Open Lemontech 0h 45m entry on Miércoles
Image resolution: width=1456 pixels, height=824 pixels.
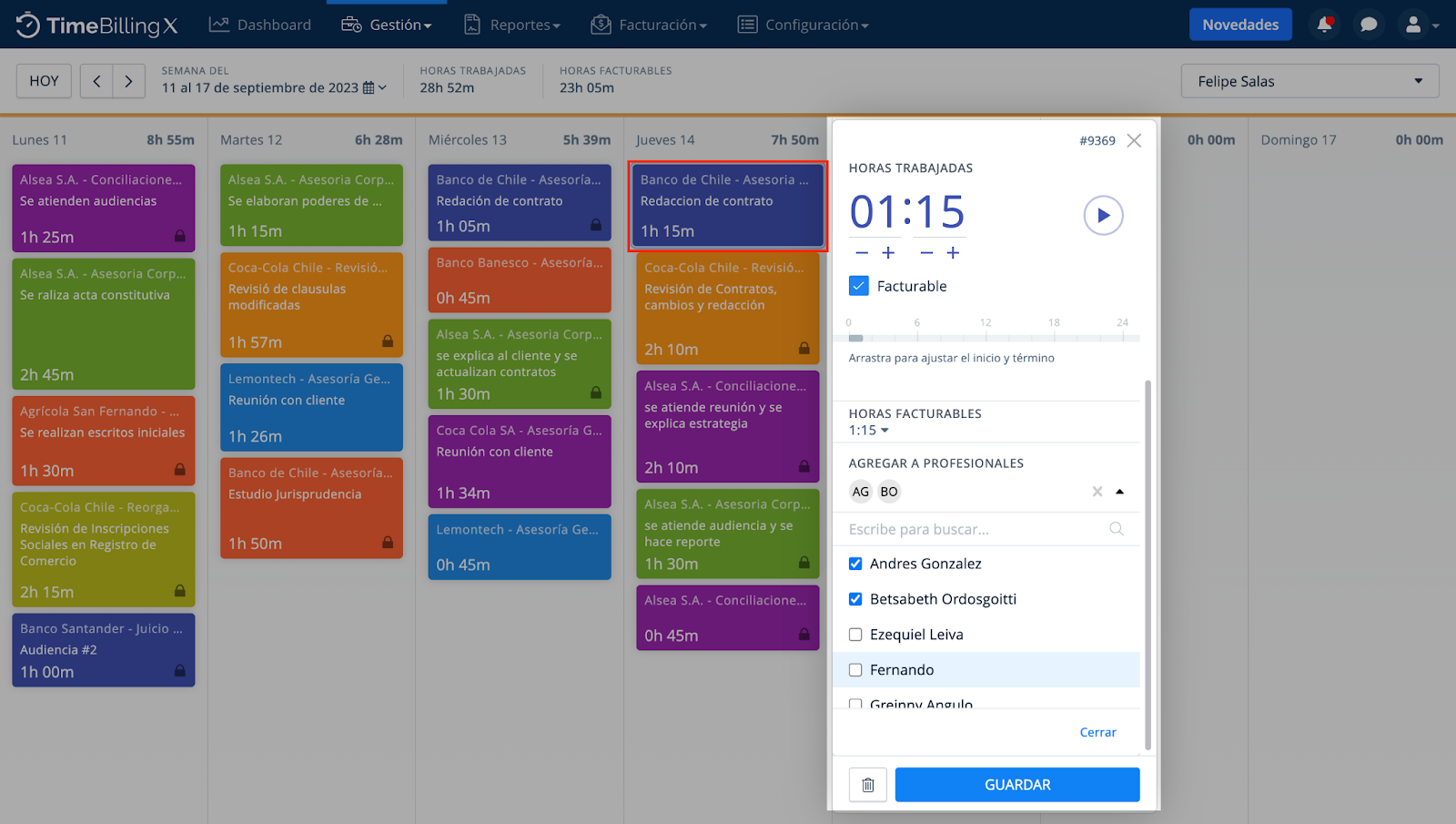coord(520,547)
